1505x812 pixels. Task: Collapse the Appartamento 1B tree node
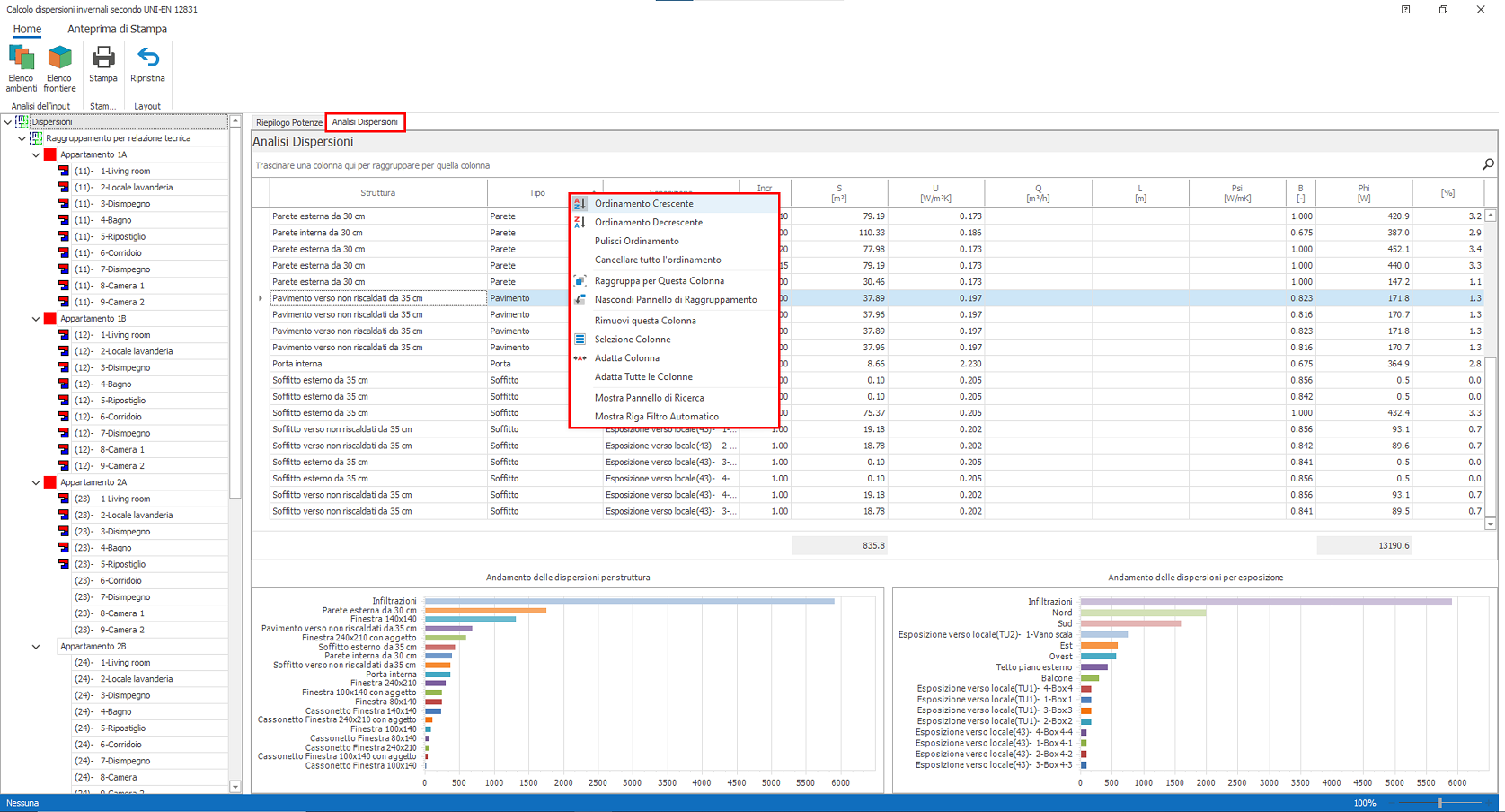(x=36, y=319)
